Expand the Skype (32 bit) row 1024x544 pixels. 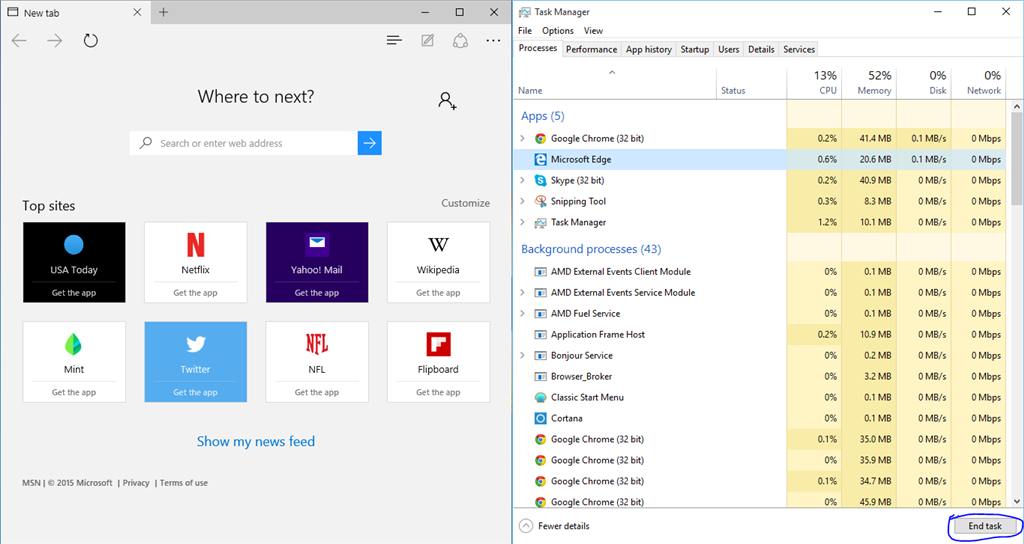[x=522, y=180]
